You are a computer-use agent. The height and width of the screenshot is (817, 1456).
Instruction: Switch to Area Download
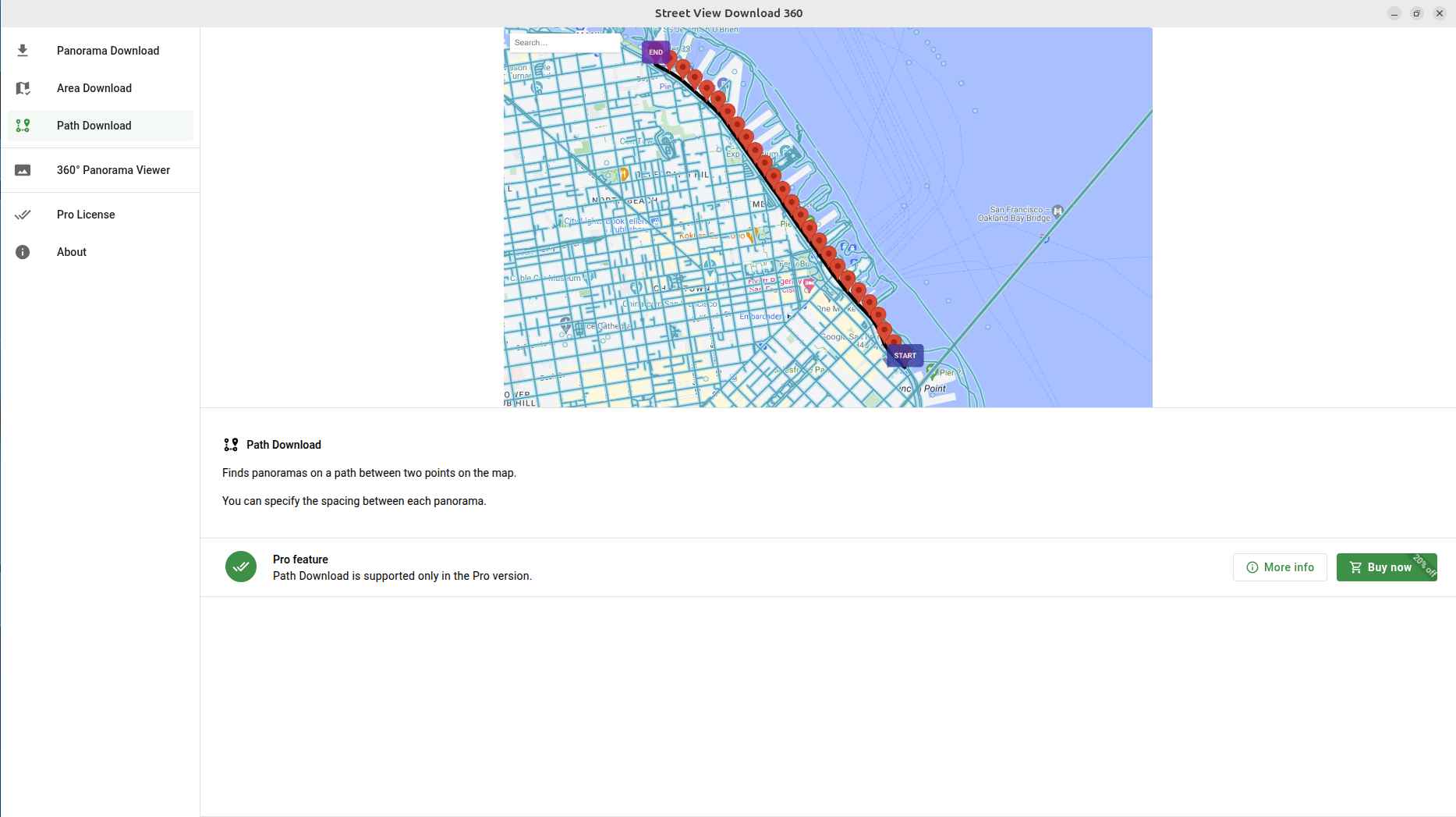pyautogui.click(x=94, y=88)
